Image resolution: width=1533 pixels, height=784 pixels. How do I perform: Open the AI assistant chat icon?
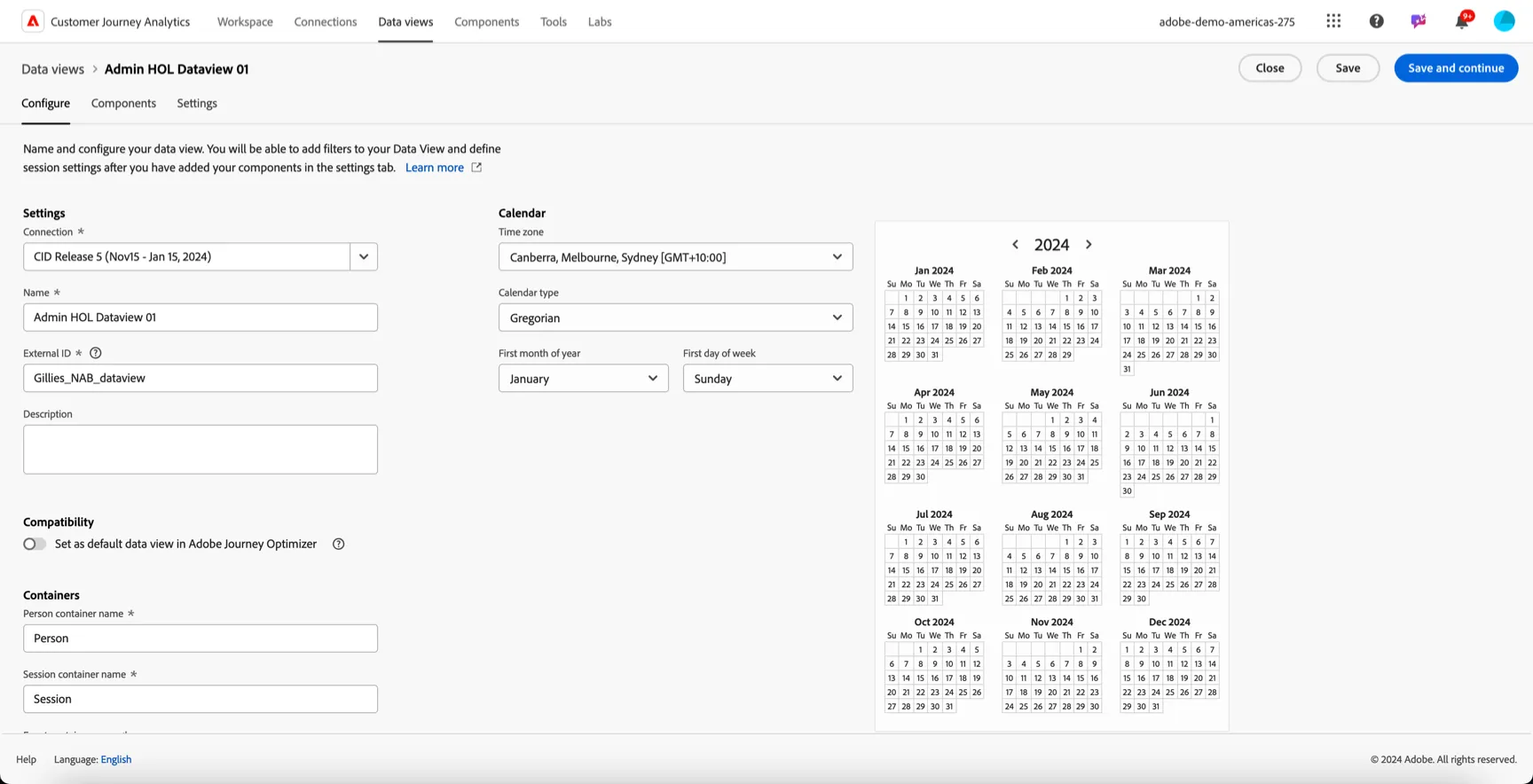coord(1419,21)
